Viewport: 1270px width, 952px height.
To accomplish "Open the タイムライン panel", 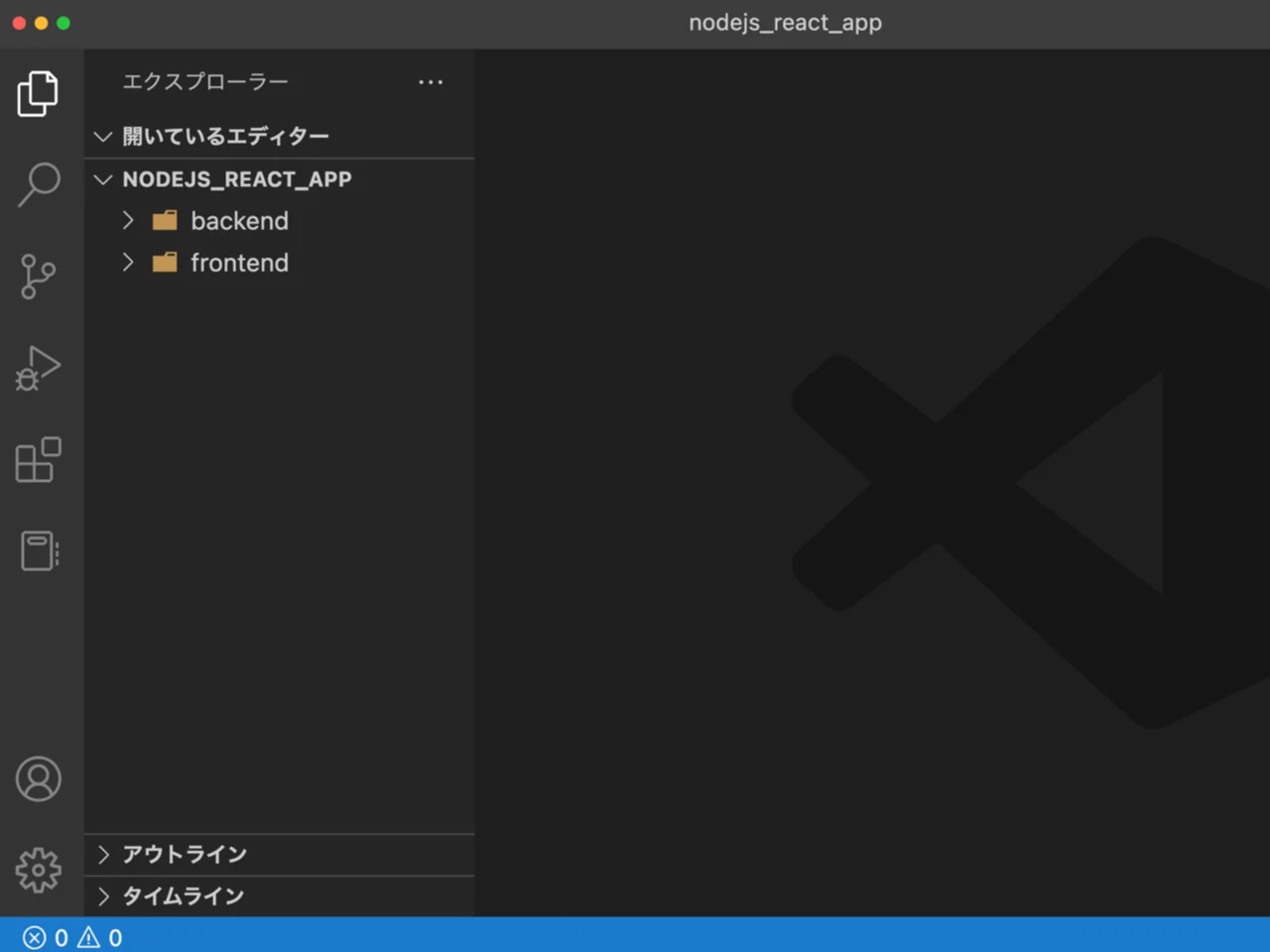I will point(103,895).
